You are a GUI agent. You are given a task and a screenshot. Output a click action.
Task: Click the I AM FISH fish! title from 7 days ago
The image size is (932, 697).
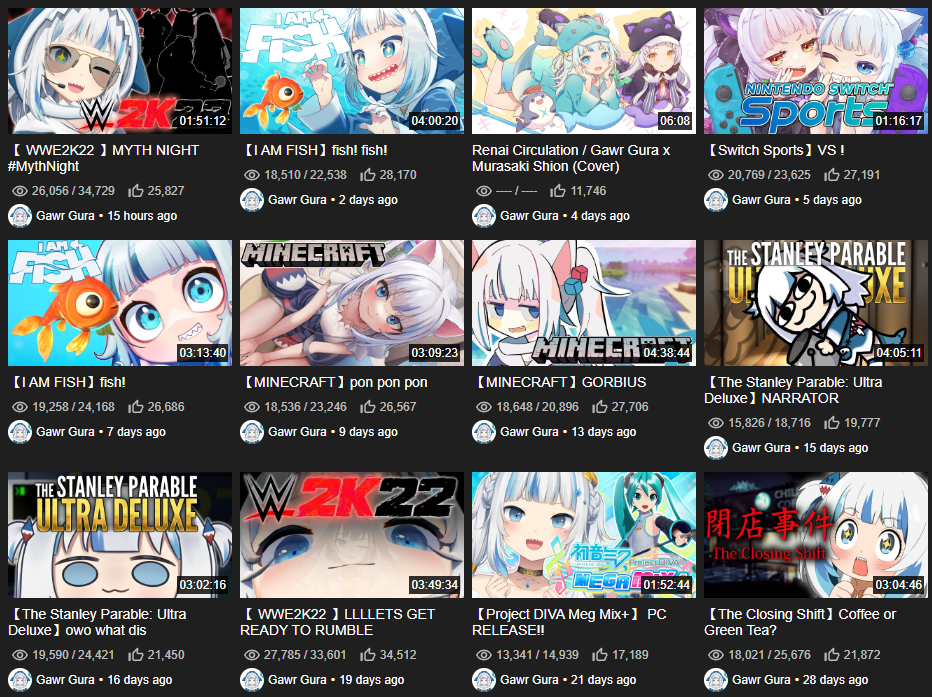67,382
